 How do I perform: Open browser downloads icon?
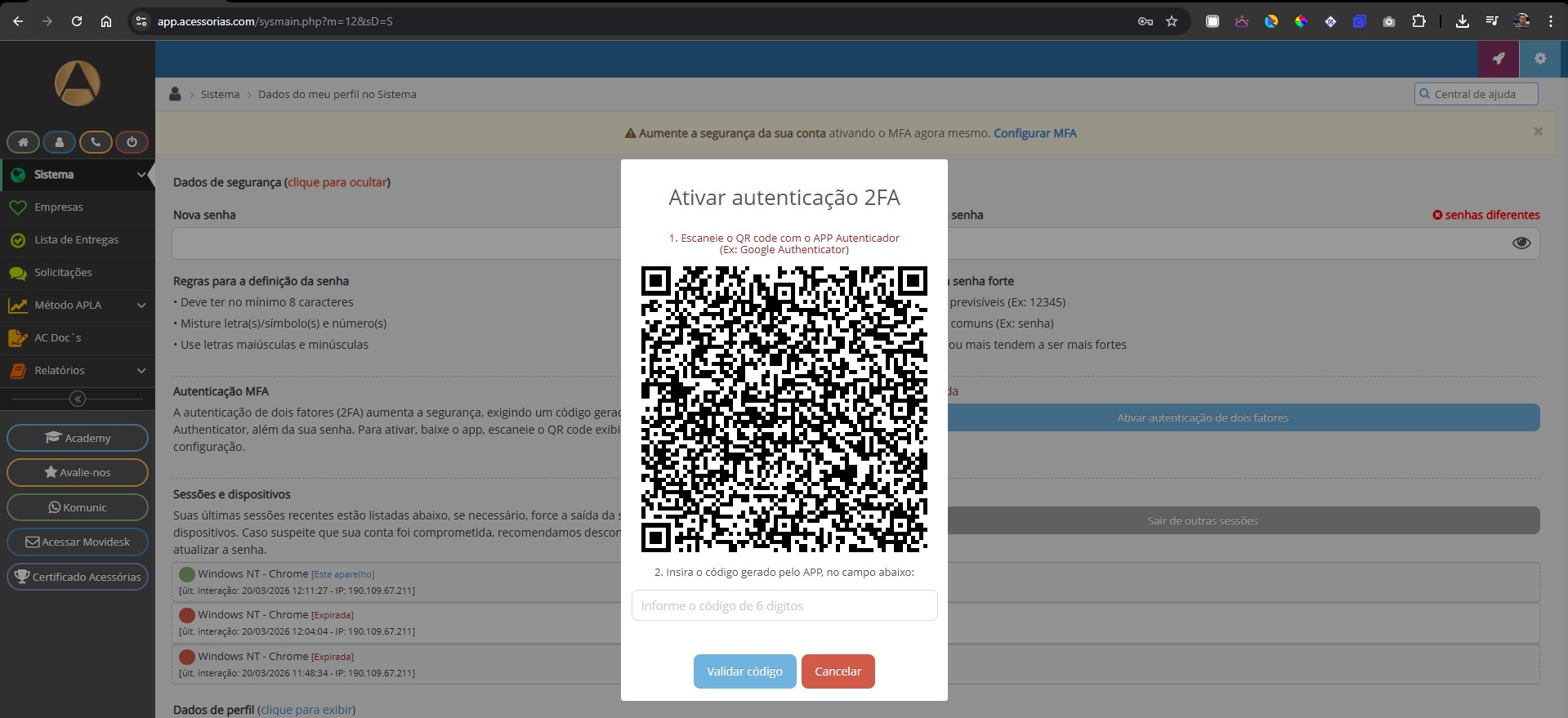(x=1462, y=21)
